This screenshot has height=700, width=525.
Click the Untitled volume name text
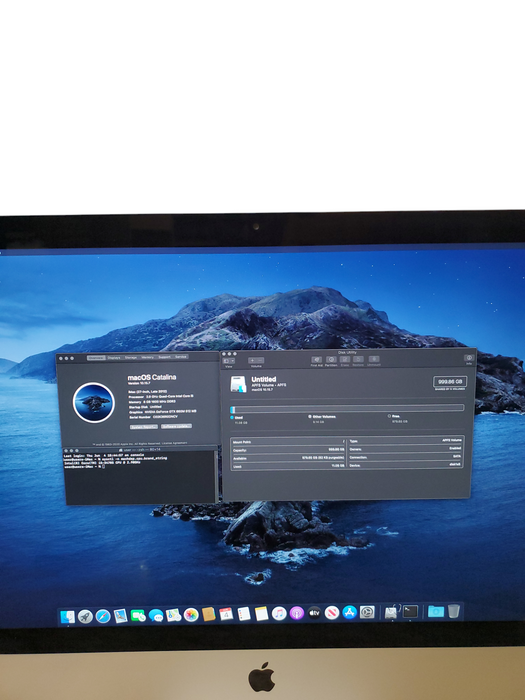[263, 379]
